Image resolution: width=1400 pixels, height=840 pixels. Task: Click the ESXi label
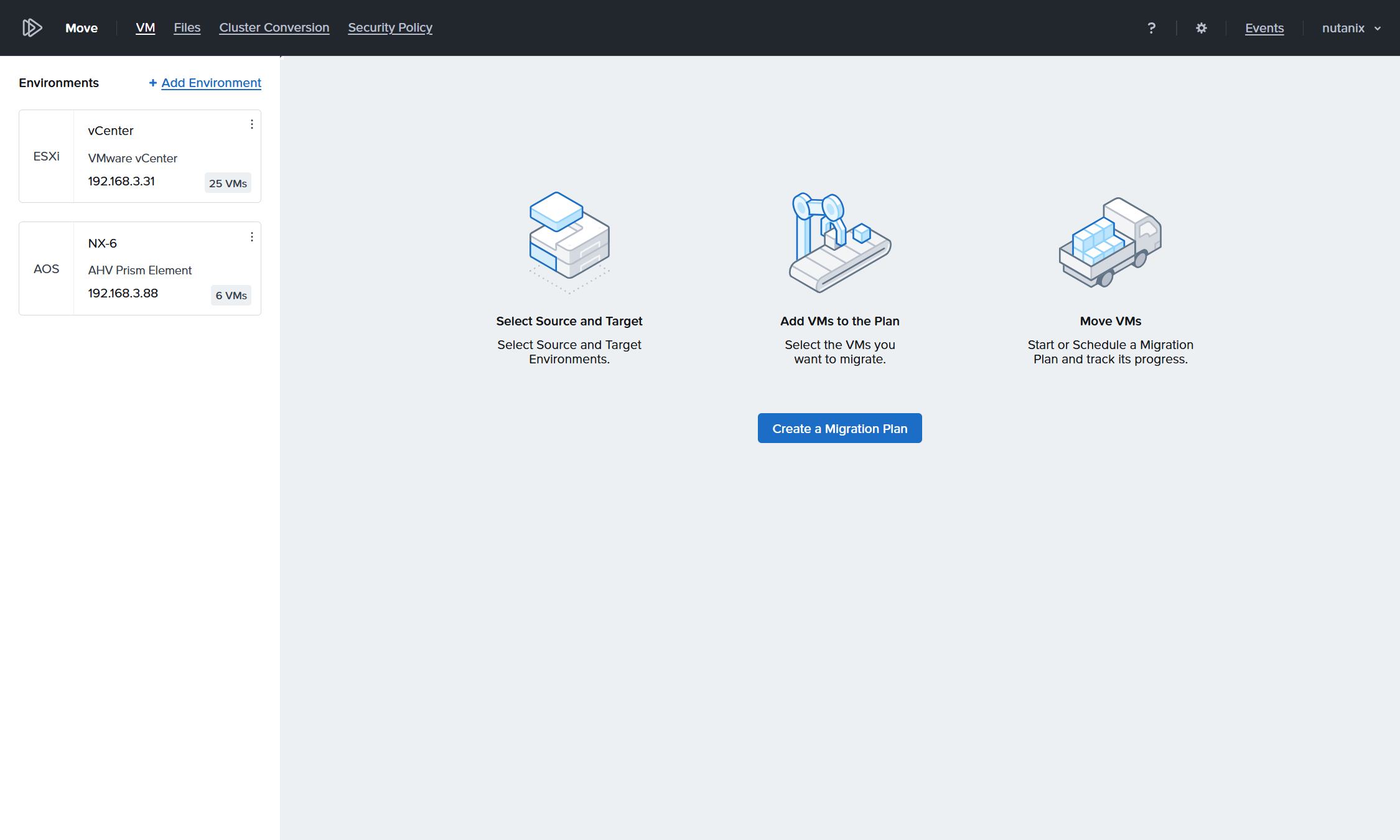(47, 156)
